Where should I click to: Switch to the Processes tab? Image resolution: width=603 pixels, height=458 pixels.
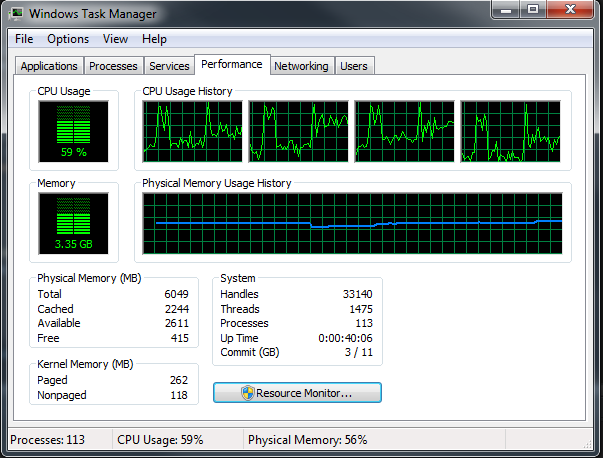113,66
